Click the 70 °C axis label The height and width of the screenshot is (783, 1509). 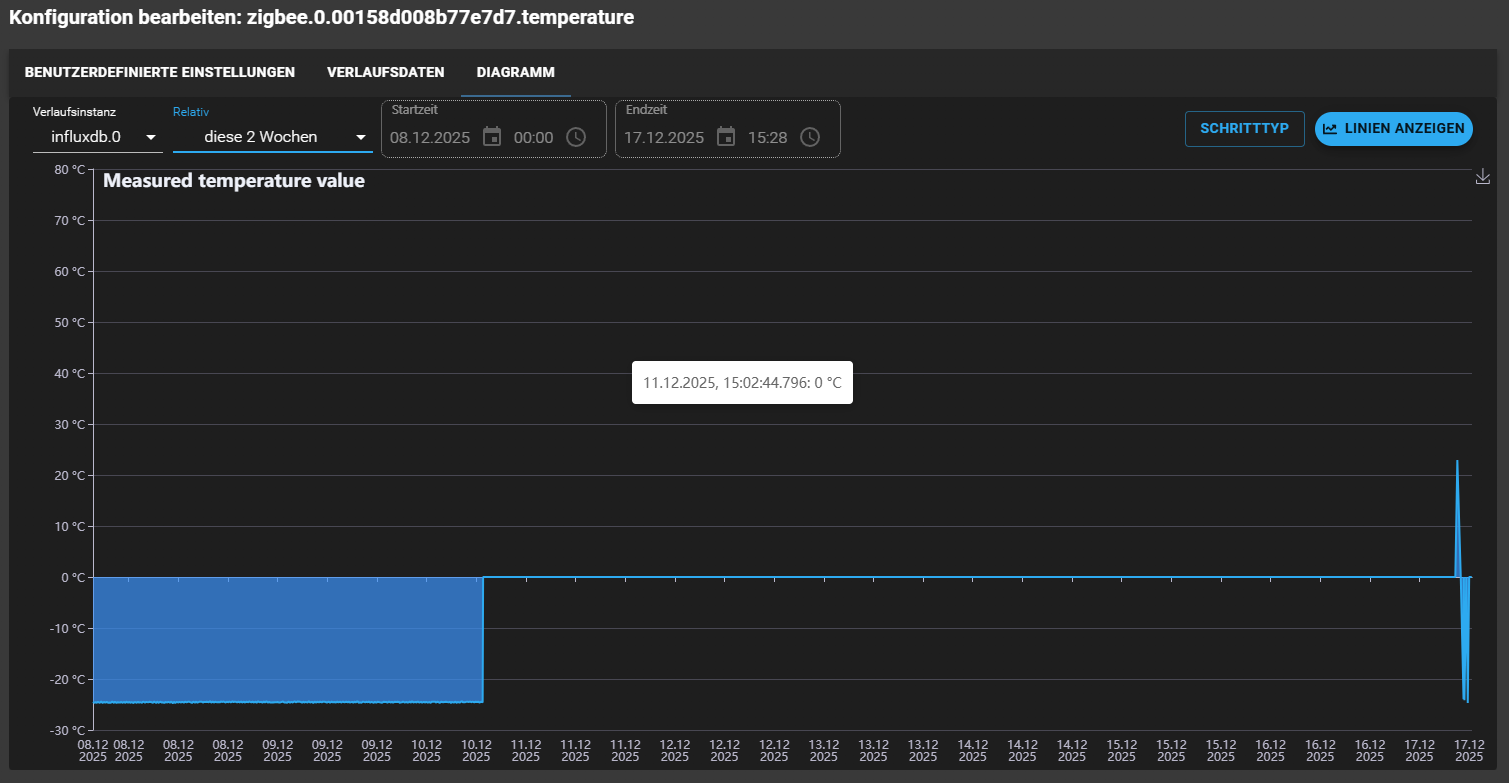tap(70, 220)
